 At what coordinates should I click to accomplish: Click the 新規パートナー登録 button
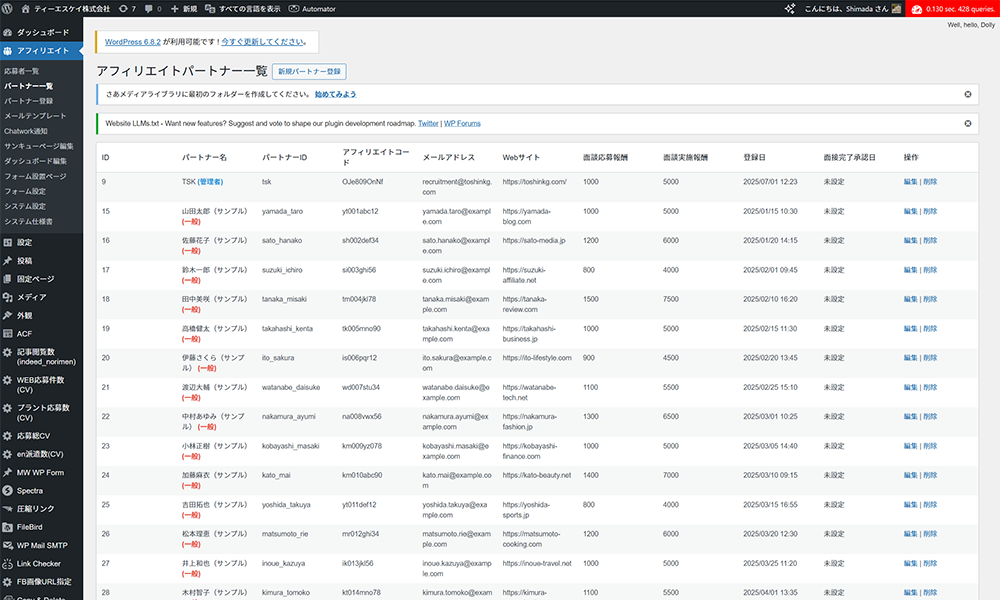point(309,71)
